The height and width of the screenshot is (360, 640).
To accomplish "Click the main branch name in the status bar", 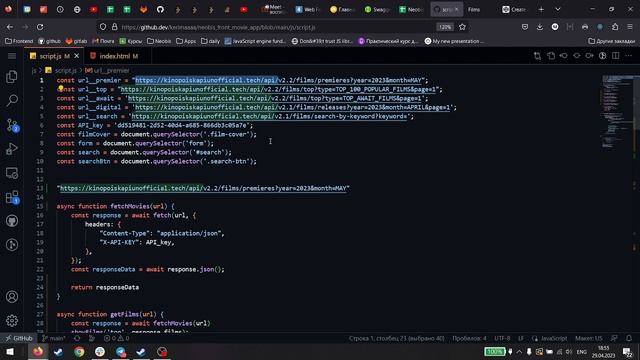I will point(54,338).
